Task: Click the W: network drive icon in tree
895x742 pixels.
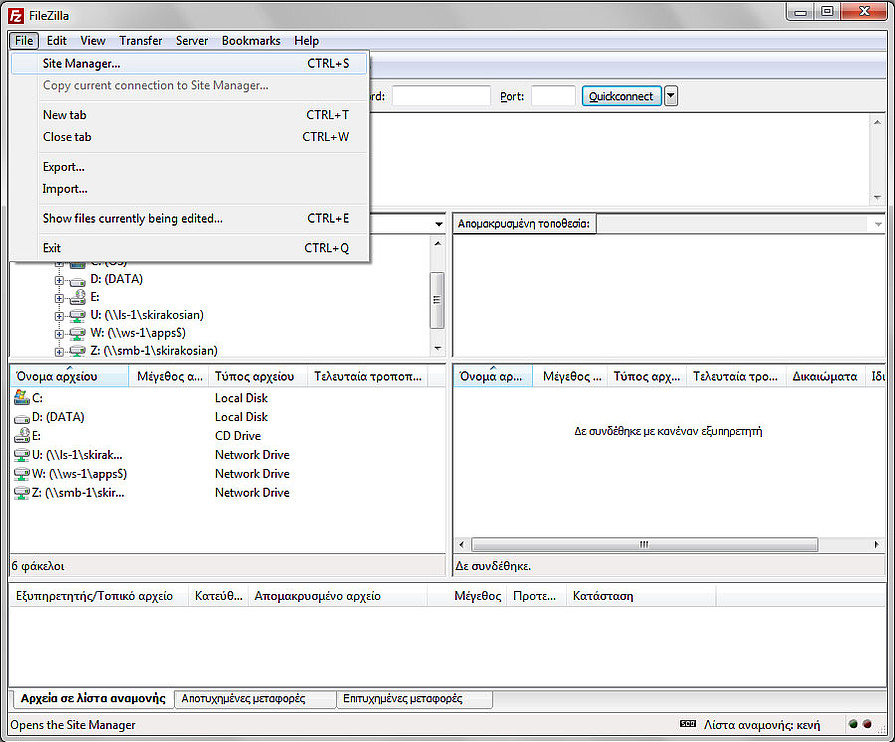Action: tap(78, 333)
